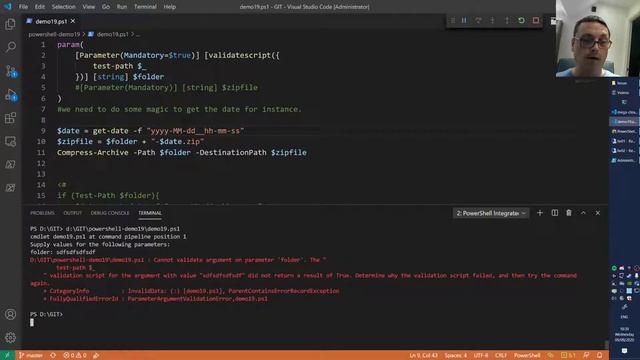Split the terminal
This screenshot has height=360, width=640.
click(x=555, y=213)
